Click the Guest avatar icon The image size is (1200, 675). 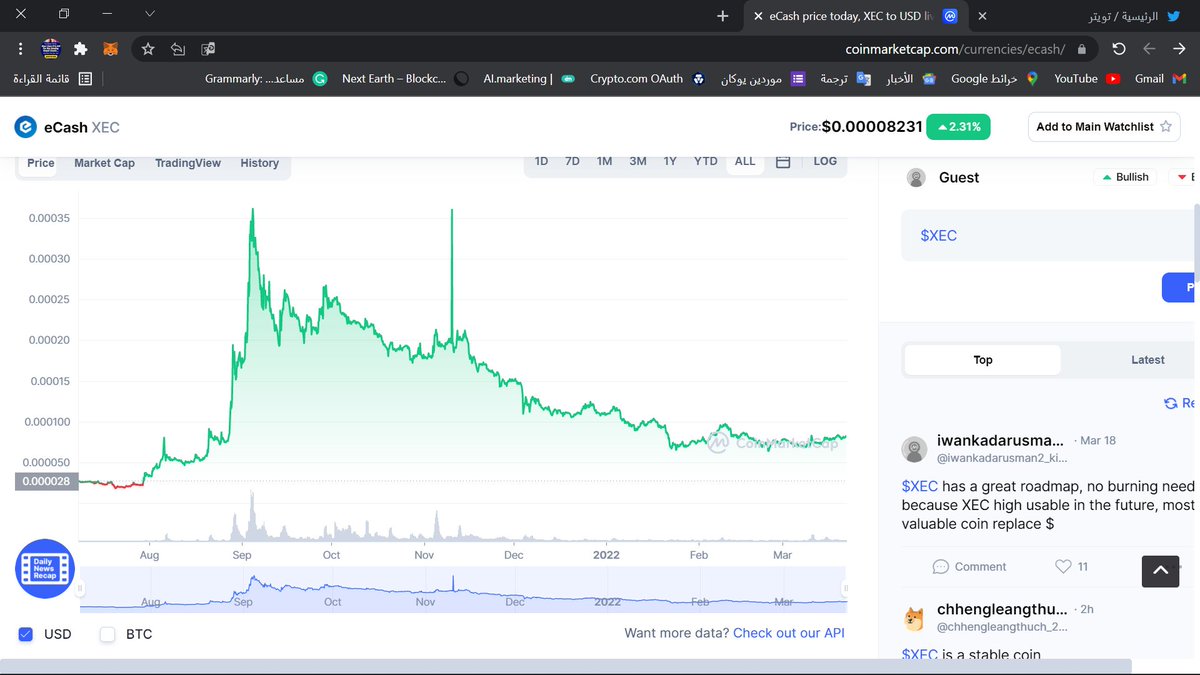click(916, 178)
